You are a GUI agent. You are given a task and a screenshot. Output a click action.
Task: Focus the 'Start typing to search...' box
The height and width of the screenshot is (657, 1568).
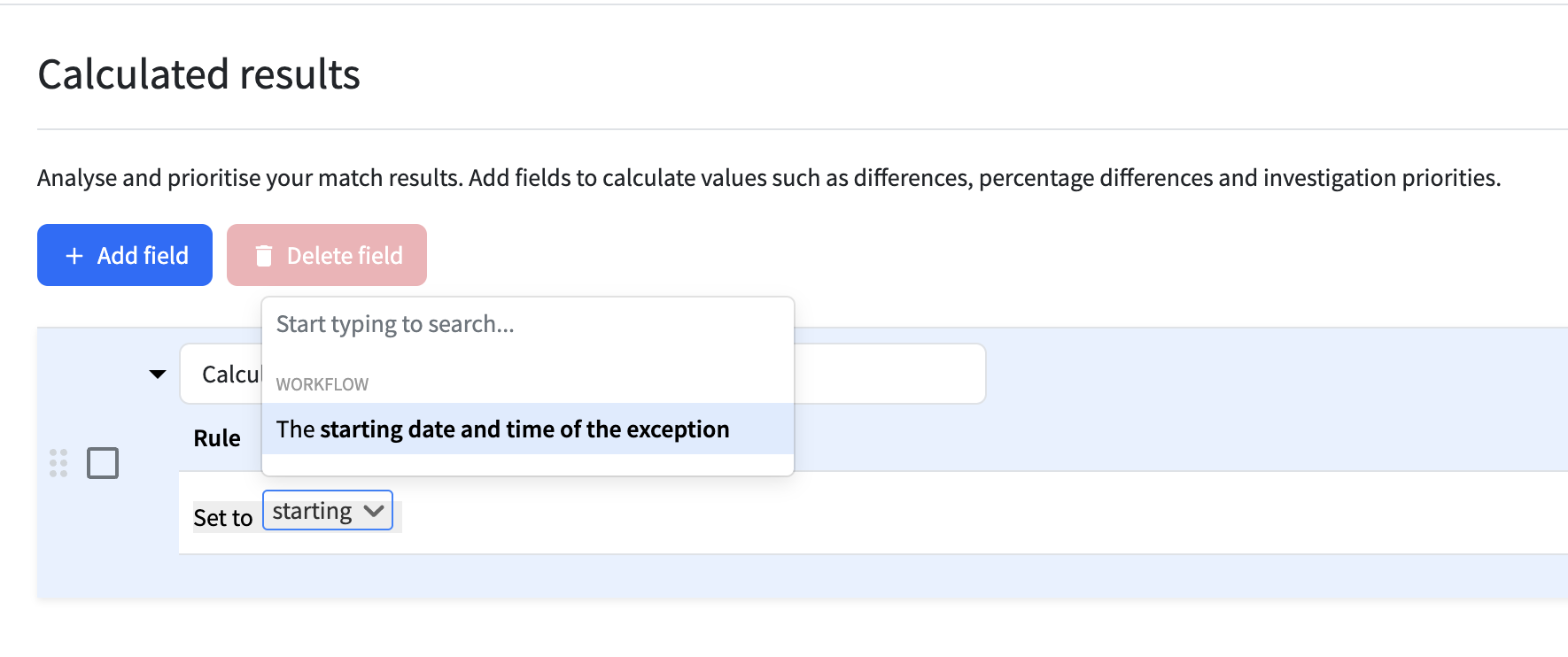pos(528,324)
